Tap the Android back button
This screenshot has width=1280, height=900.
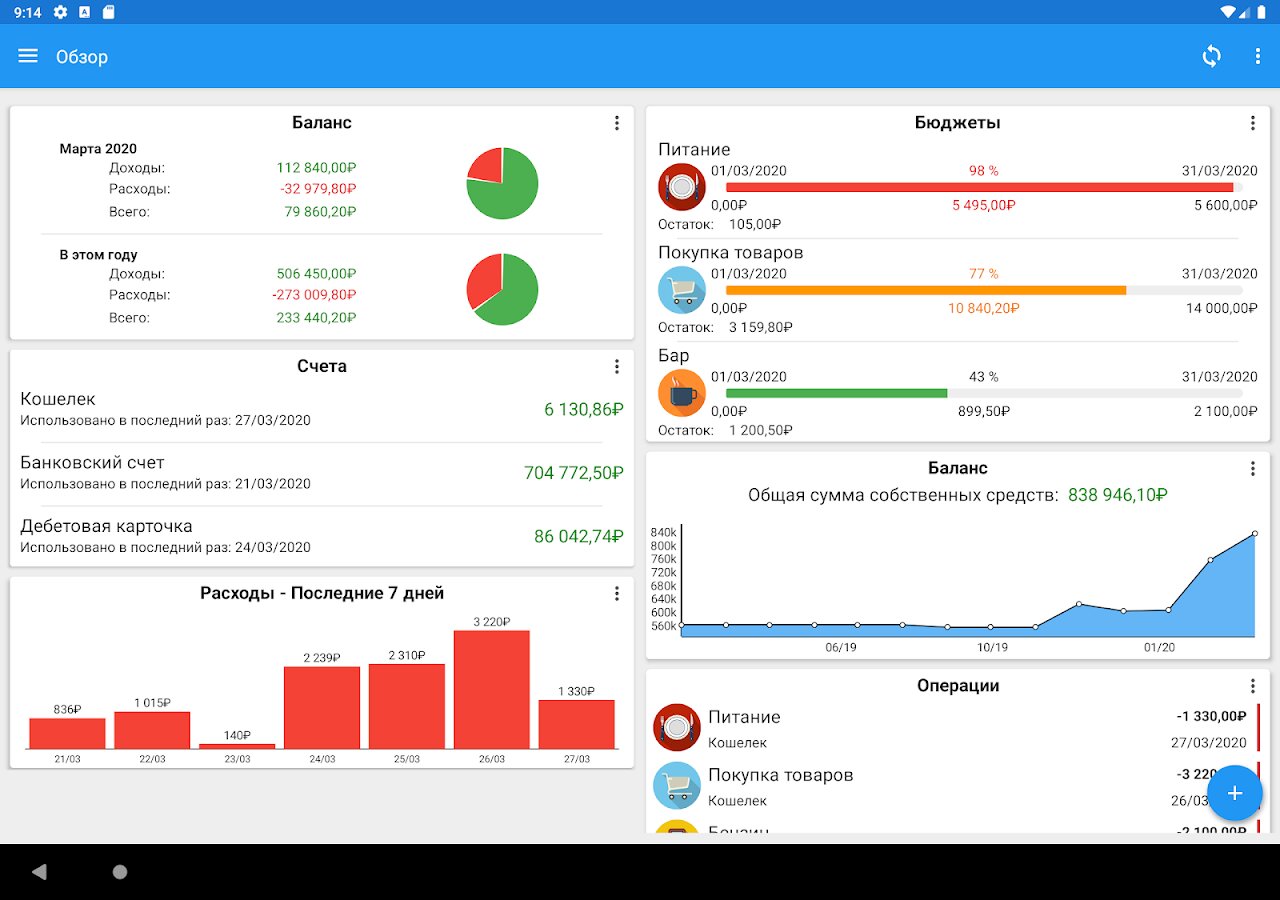pyautogui.click(x=39, y=872)
